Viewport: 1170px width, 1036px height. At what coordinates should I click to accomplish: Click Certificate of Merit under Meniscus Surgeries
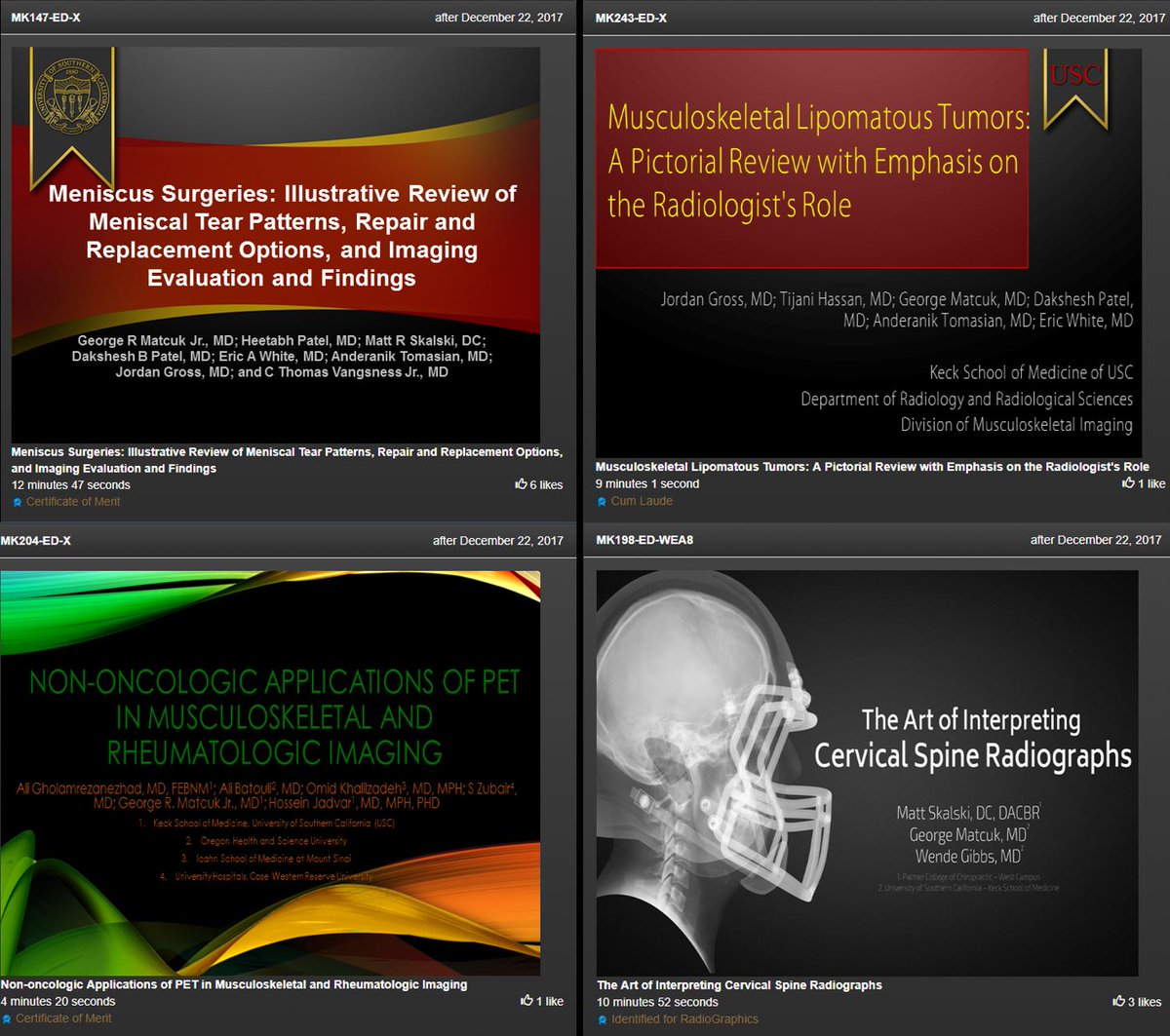click(x=73, y=502)
